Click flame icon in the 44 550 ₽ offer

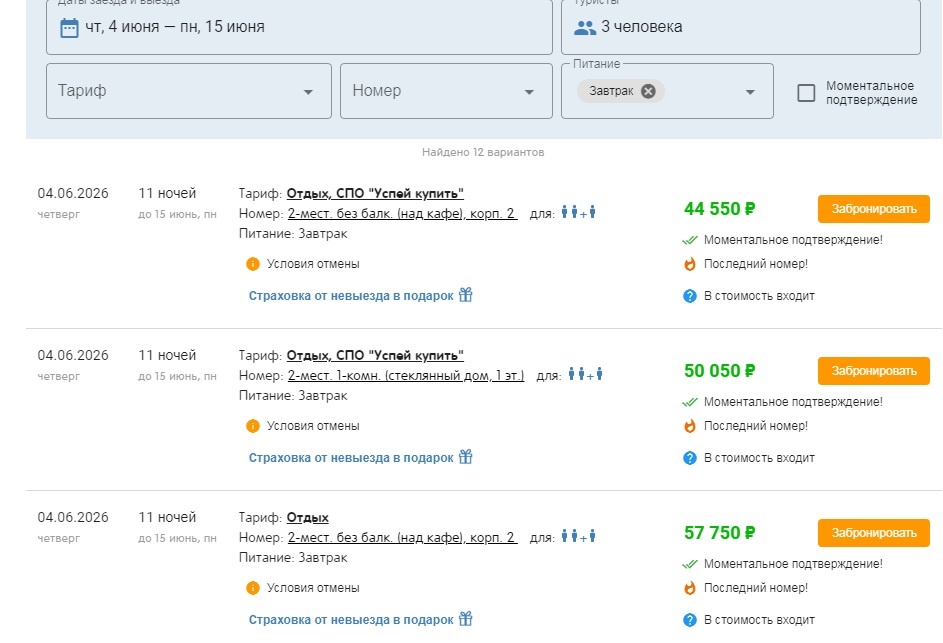pyautogui.click(x=690, y=264)
